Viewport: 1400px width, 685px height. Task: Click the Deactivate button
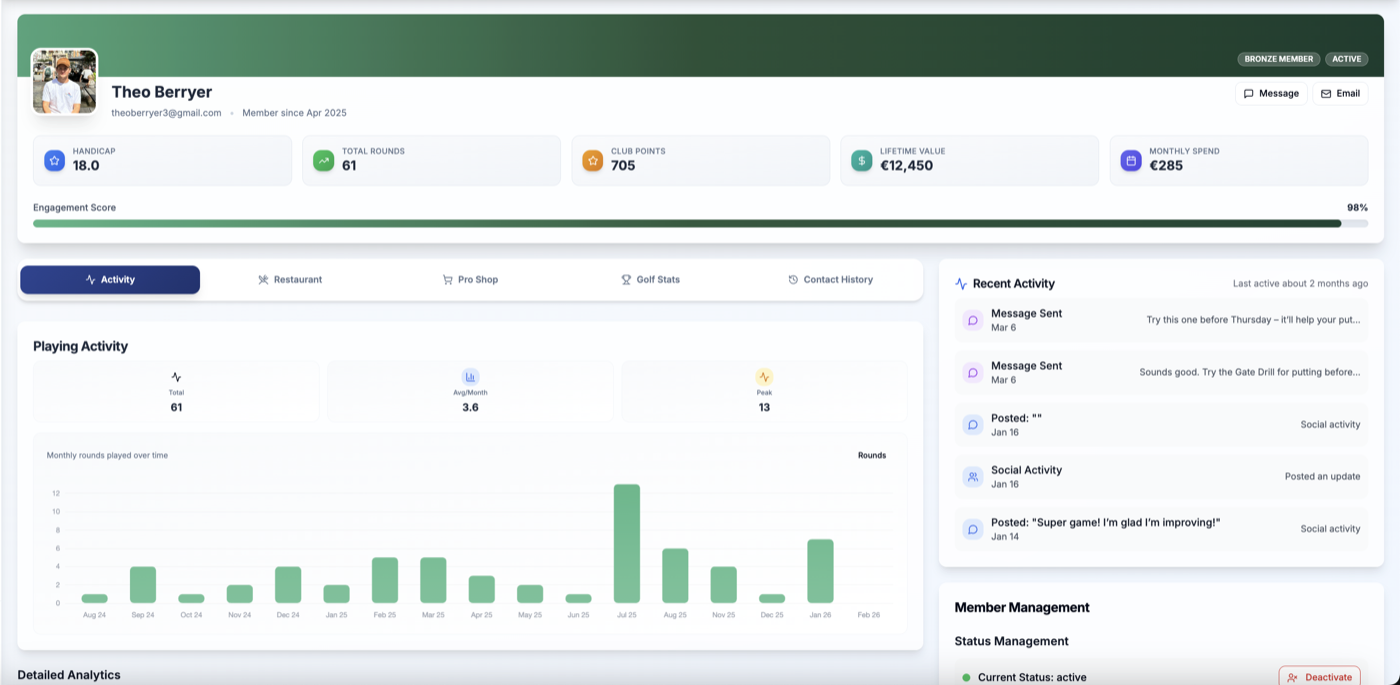(x=1319, y=676)
